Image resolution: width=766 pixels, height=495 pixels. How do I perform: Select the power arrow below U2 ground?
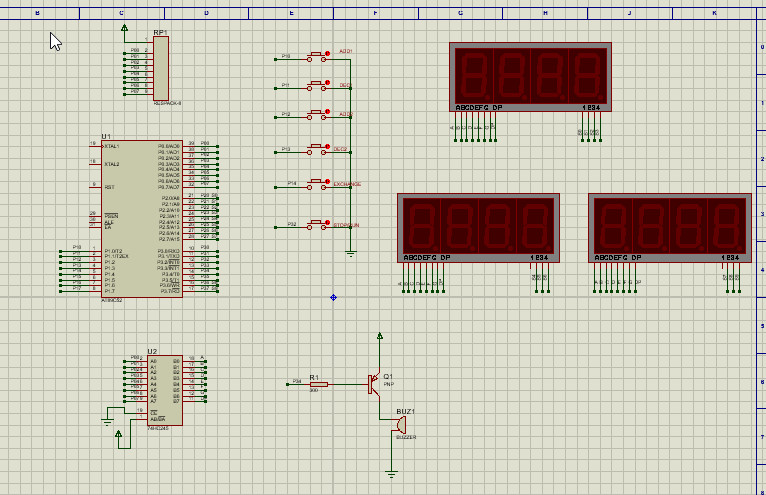[x=118, y=434]
